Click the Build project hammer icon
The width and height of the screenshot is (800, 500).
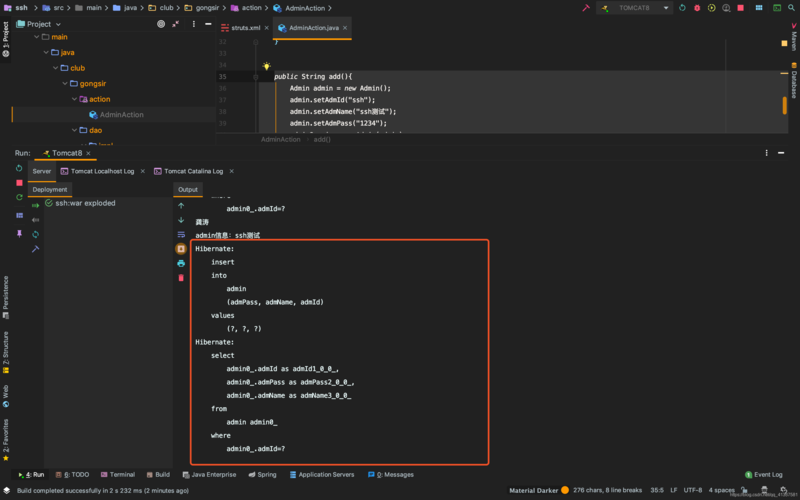point(586,8)
